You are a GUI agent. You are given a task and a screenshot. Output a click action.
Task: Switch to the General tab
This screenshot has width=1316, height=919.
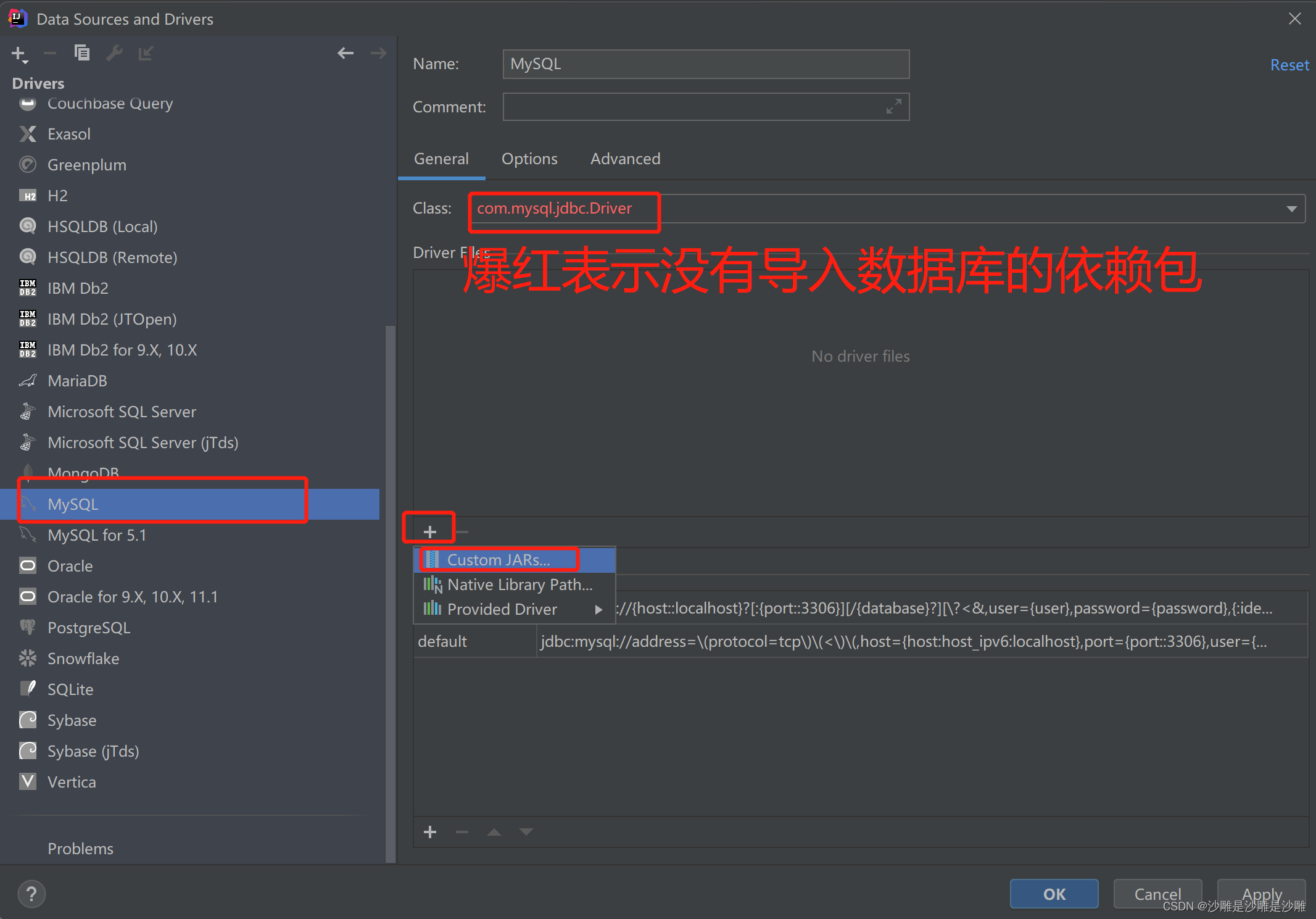[441, 159]
